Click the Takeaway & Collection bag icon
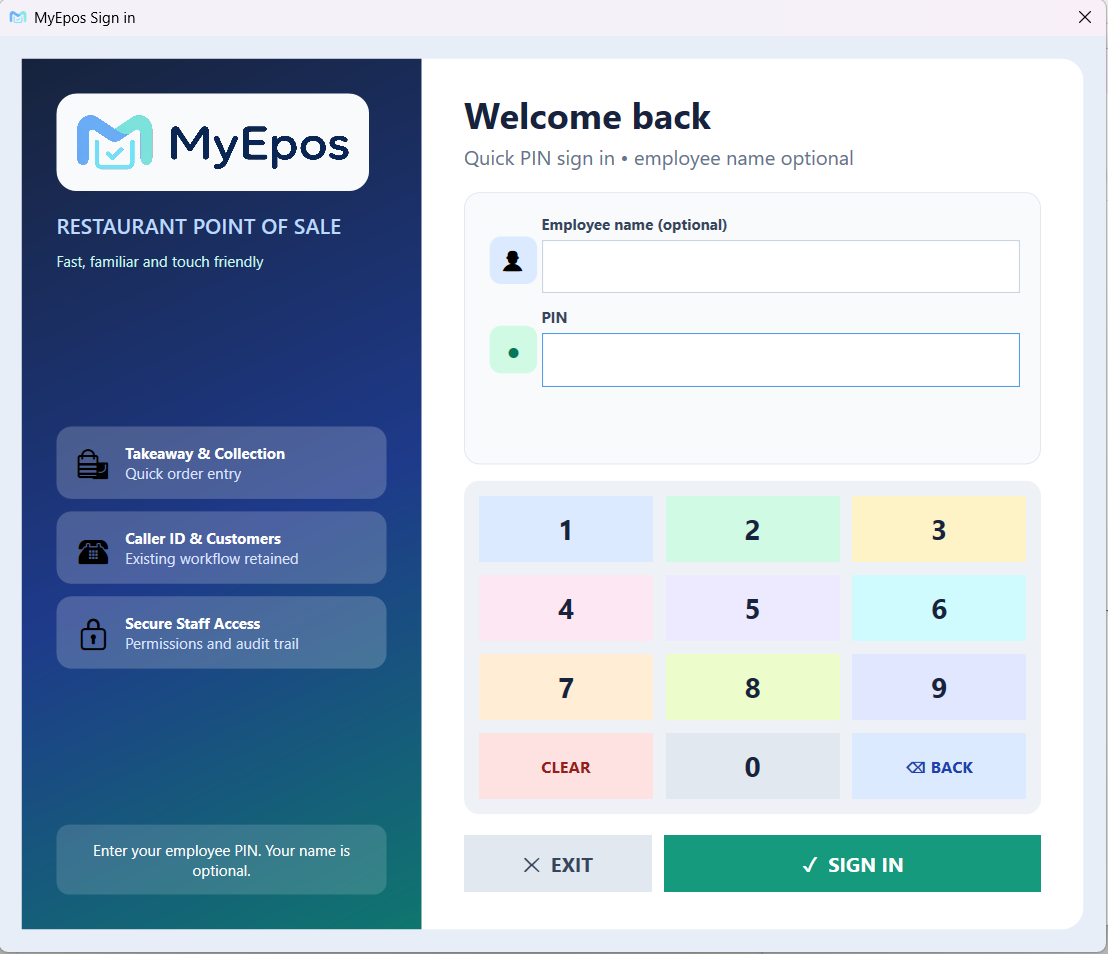1108x954 pixels. 93,464
